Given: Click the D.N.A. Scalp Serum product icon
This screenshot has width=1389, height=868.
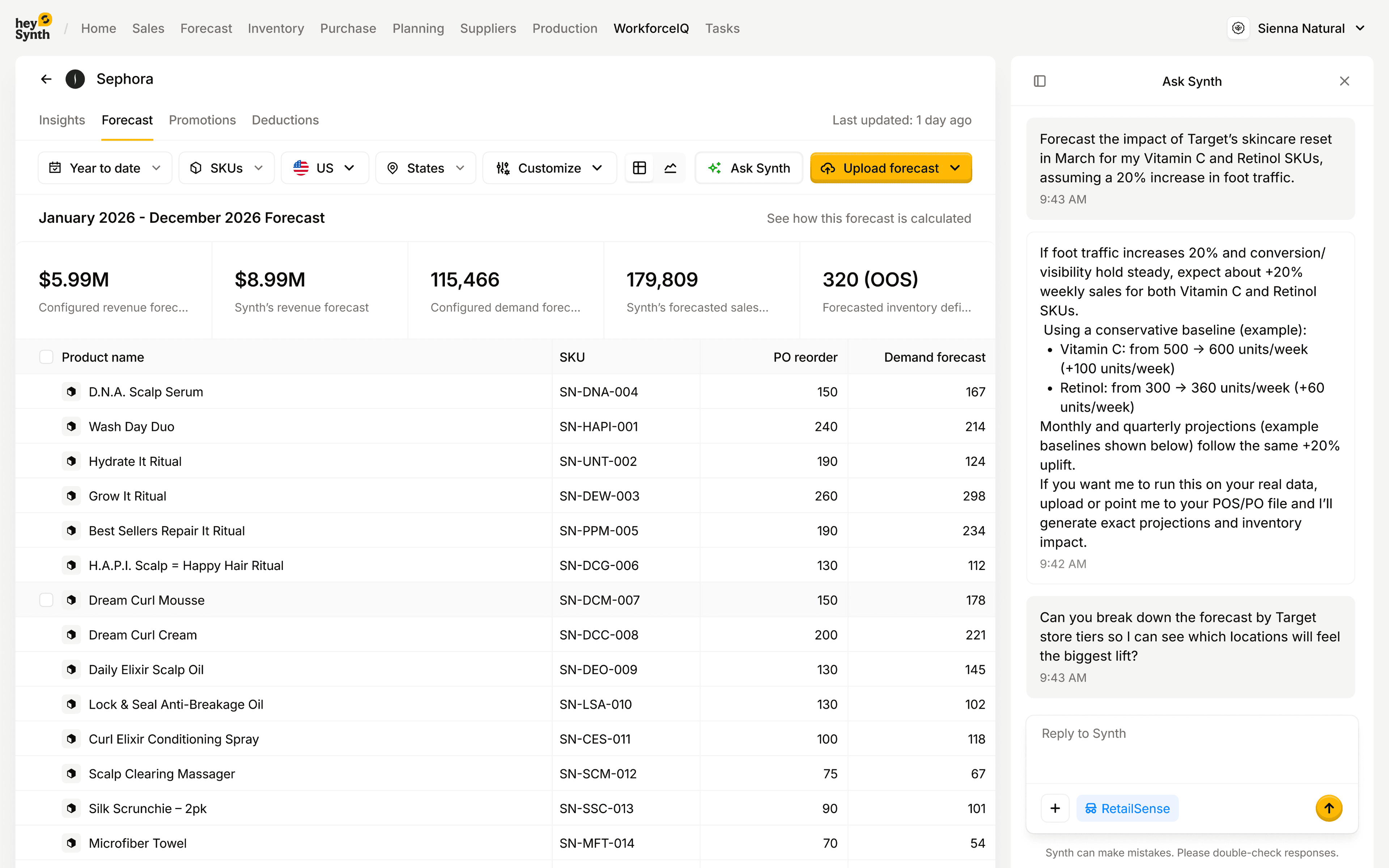Looking at the screenshot, I should pyautogui.click(x=71, y=392).
